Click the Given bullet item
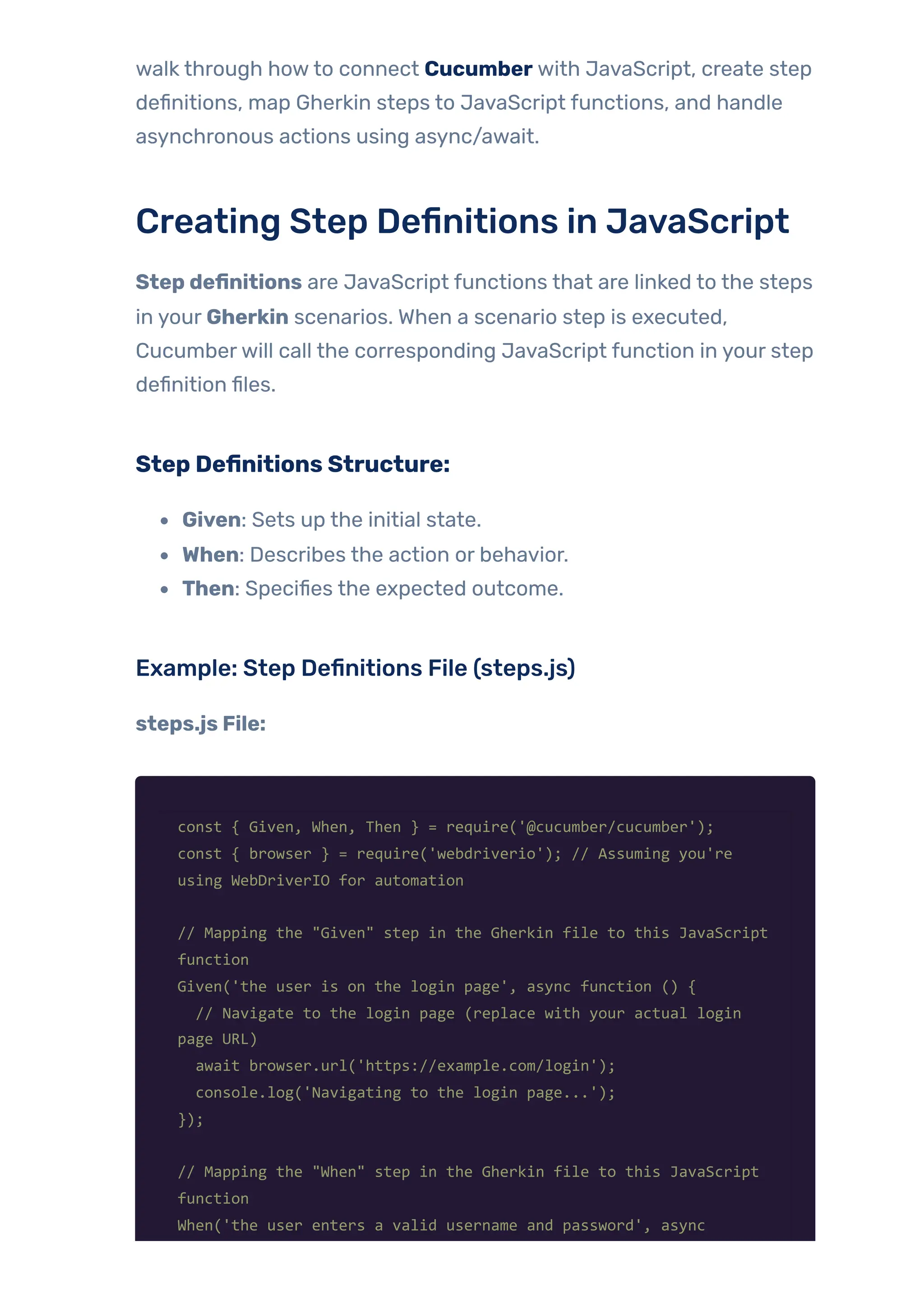Viewport: 924px width, 1308px height. [x=331, y=519]
